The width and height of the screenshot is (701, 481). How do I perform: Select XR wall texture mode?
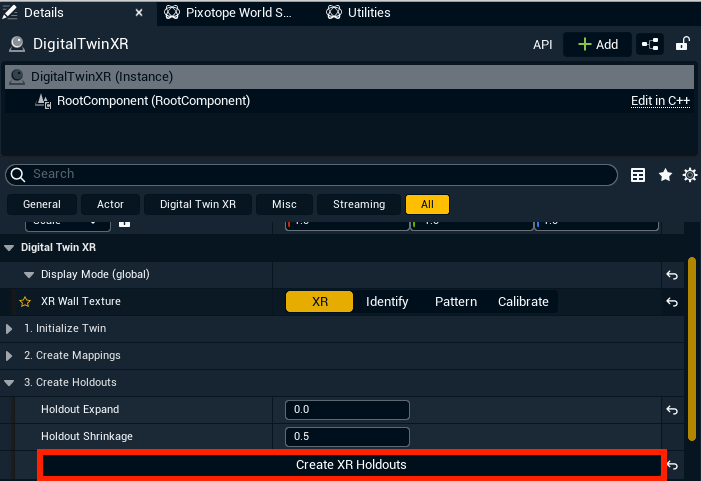(x=320, y=302)
